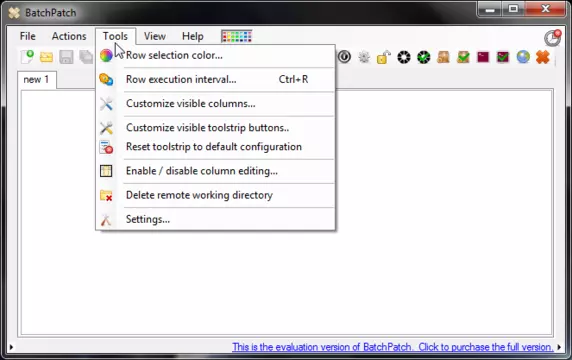Click the right arrow in status bar
The image size is (572, 360).
click(559, 347)
